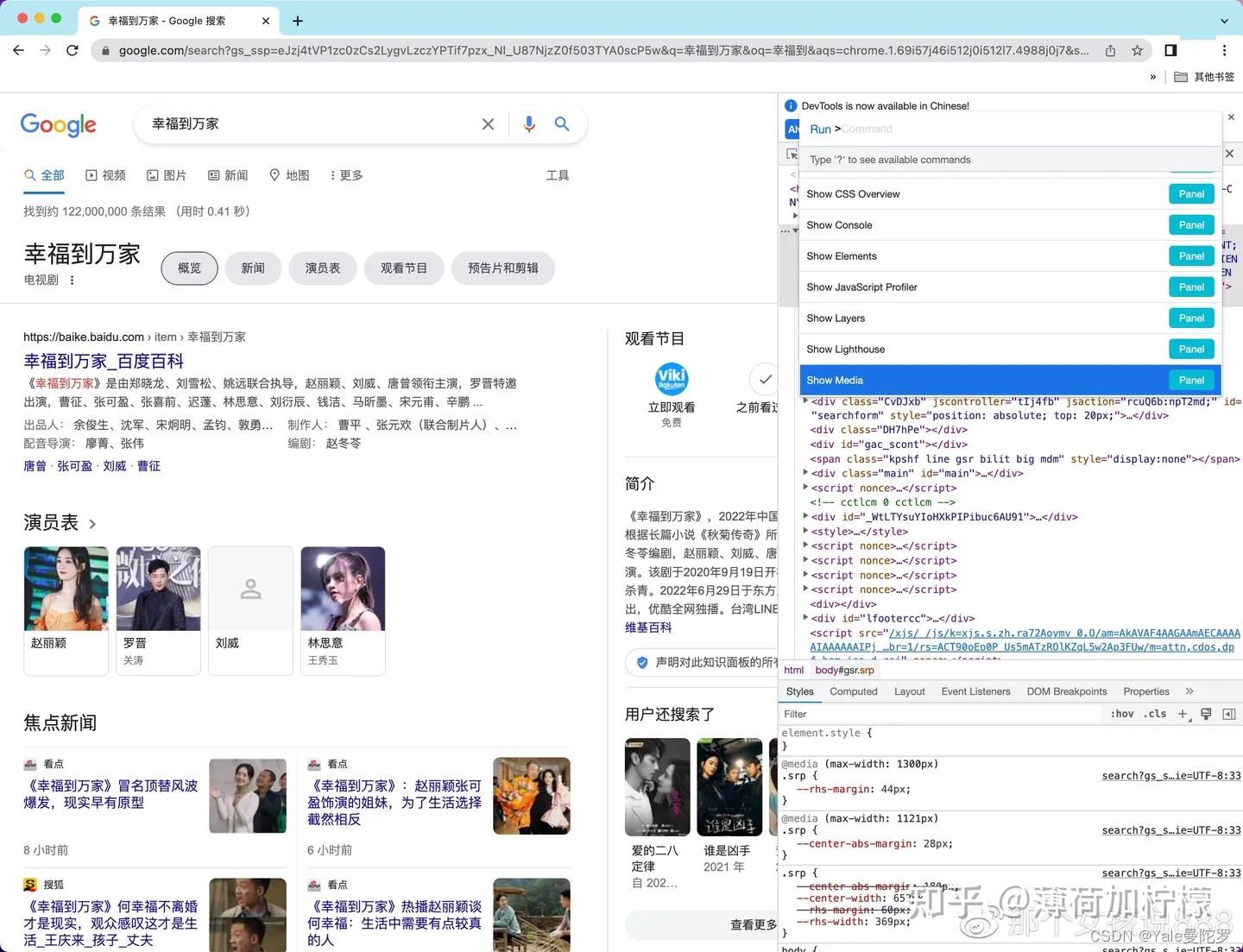Start voice search with microphone icon

tap(529, 124)
